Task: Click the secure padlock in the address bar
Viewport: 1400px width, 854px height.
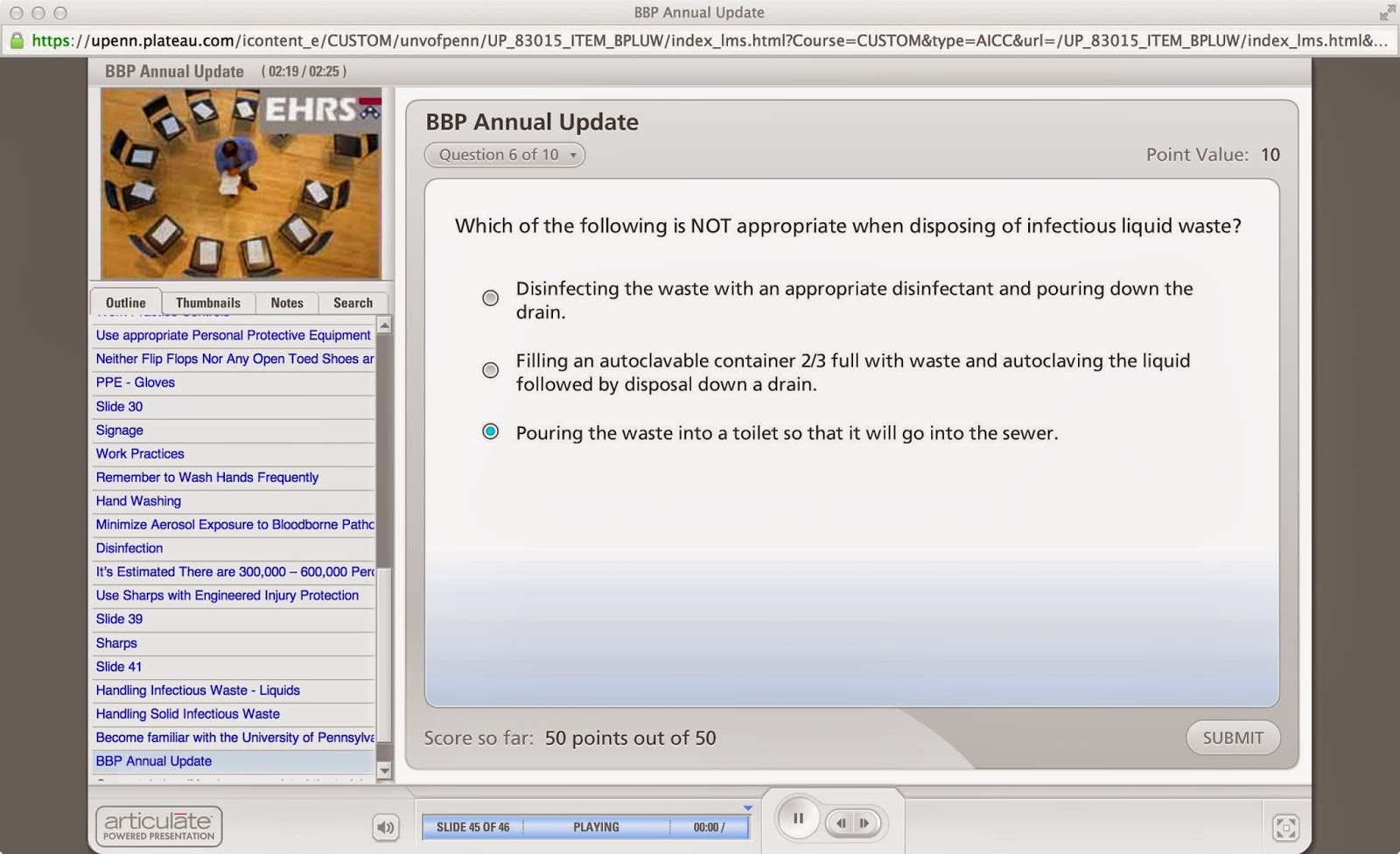Action: coord(16,40)
